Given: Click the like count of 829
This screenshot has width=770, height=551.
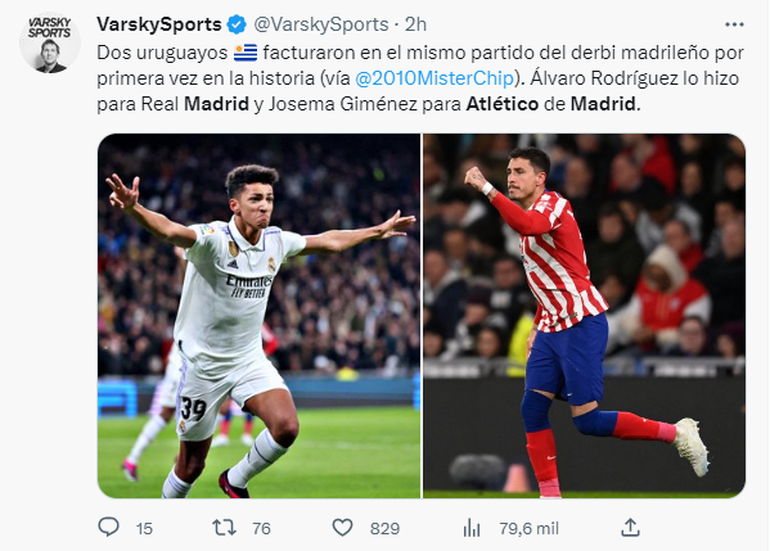Looking at the screenshot, I should [x=385, y=529].
